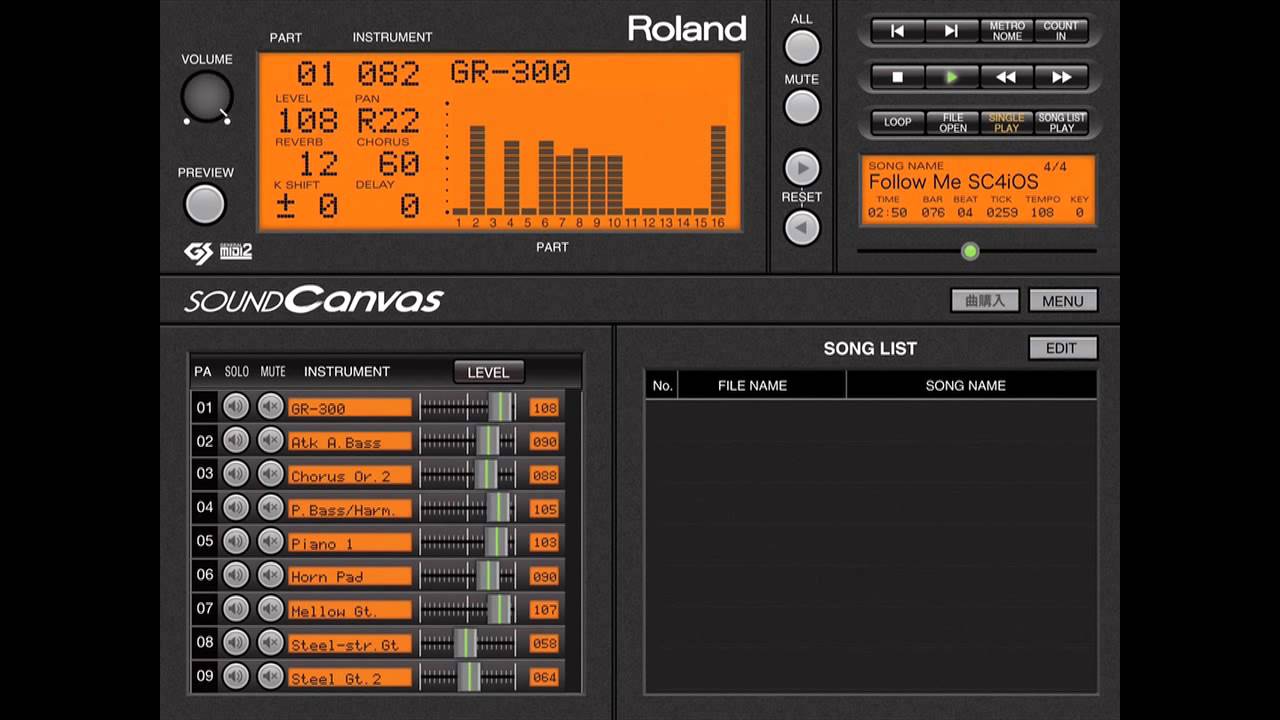1280x720 pixels.
Task: Solo part 03 Chorus Or.2
Action: click(236, 474)
